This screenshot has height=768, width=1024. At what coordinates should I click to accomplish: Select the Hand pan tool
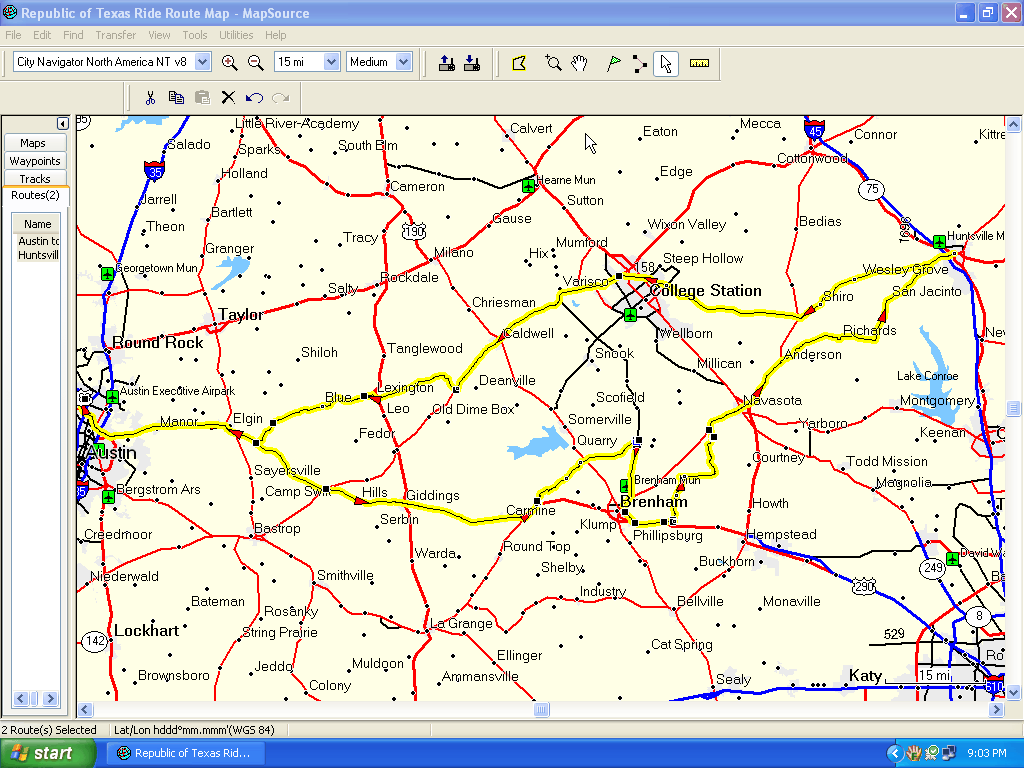[x=580, y=63]
